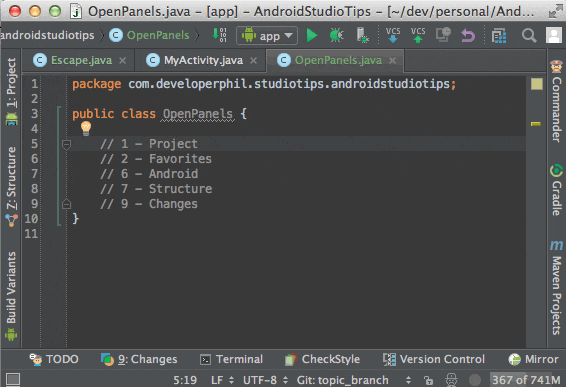
Task: Open the 9: Changes tool window
Action: click(x=139, y=359)
